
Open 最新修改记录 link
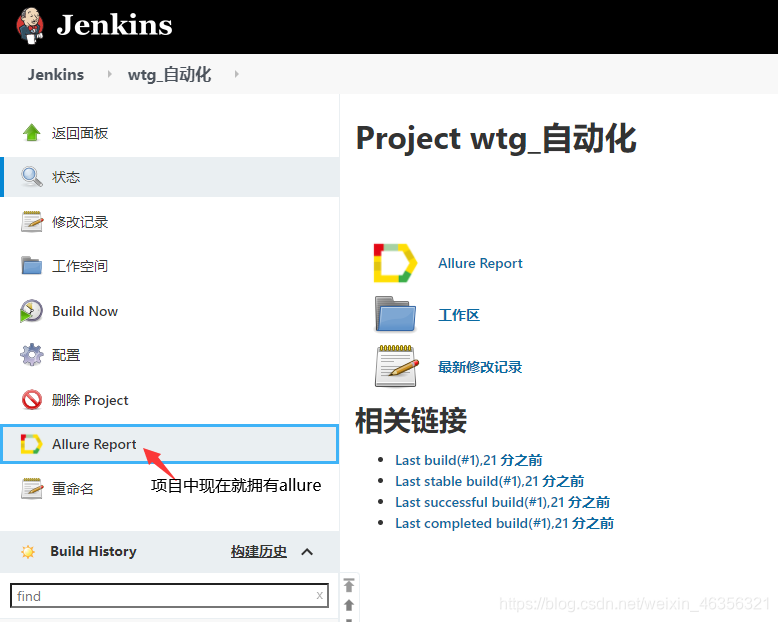click(480, 367)
